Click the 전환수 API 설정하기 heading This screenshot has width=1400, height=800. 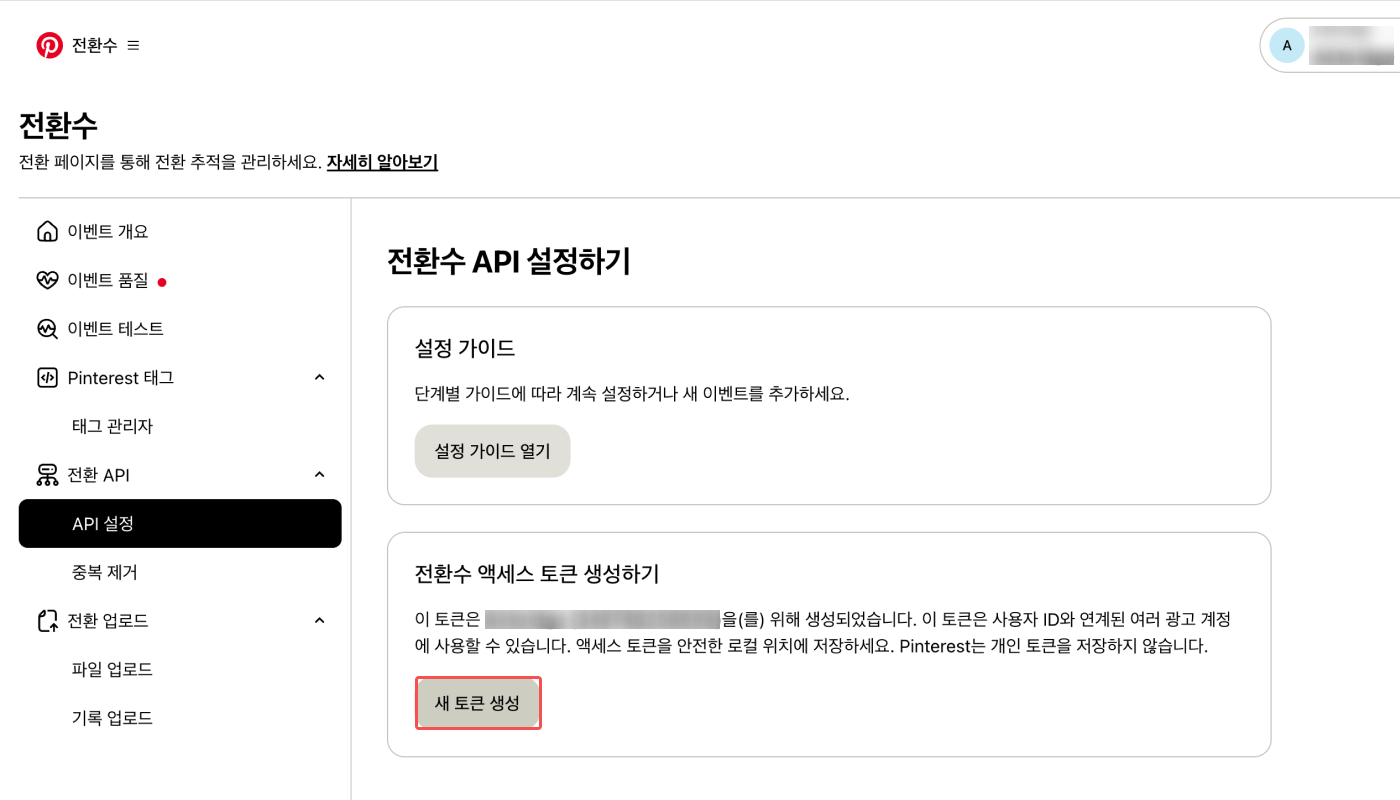509,261
